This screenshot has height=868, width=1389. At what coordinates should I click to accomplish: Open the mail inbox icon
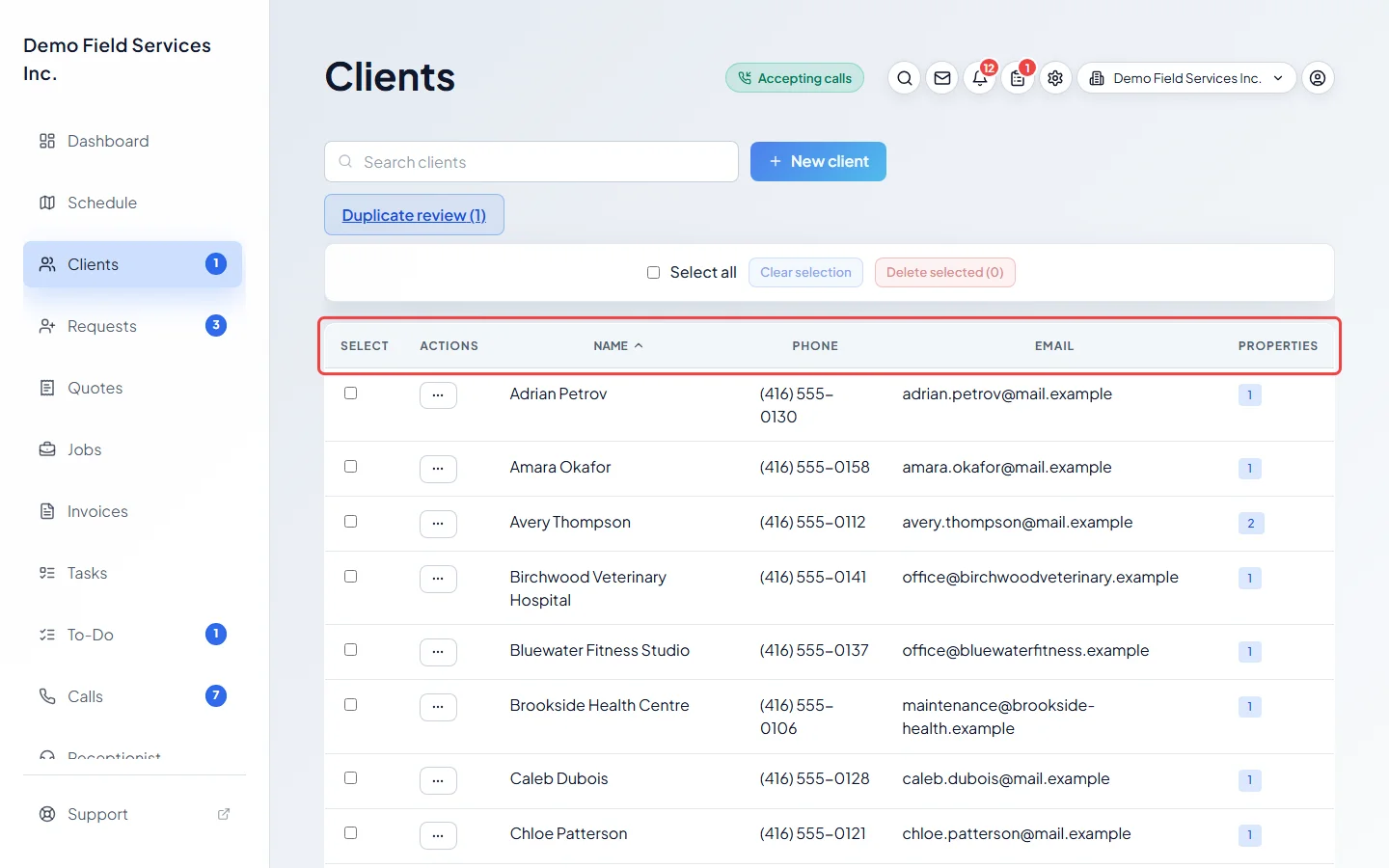[942, 78]
